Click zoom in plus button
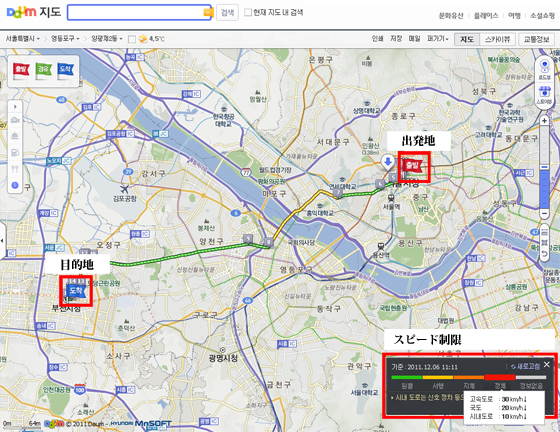The height and width of the screenshot is (432, 560). 544,121
